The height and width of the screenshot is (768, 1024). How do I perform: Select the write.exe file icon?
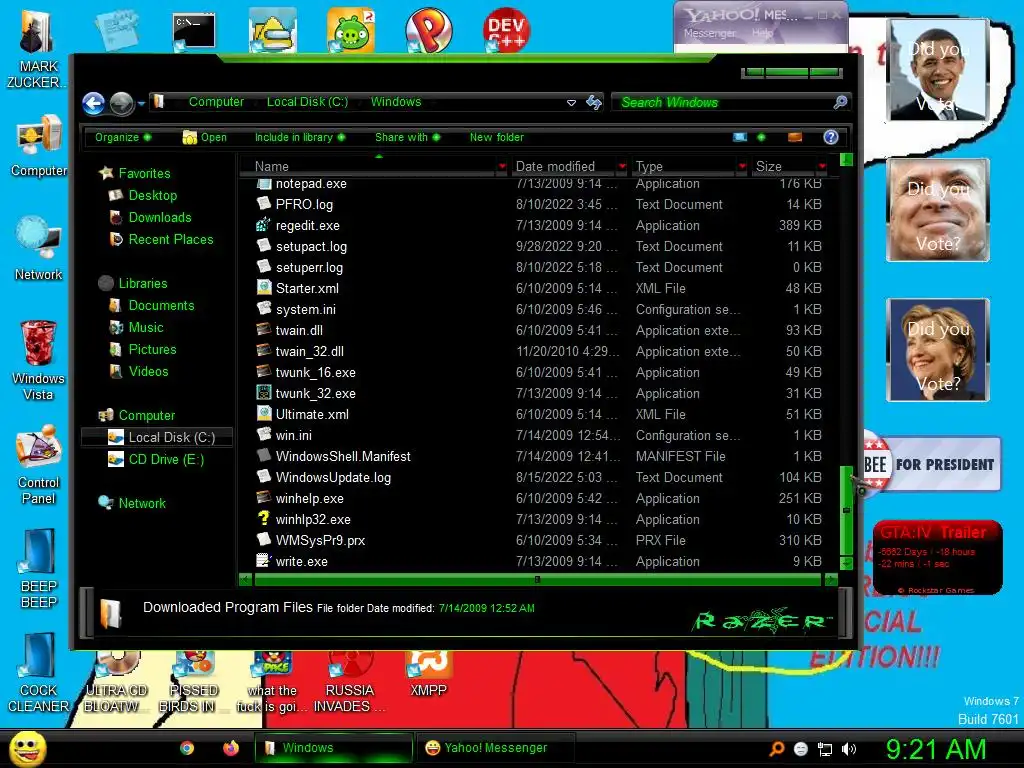tap(263, 561)
